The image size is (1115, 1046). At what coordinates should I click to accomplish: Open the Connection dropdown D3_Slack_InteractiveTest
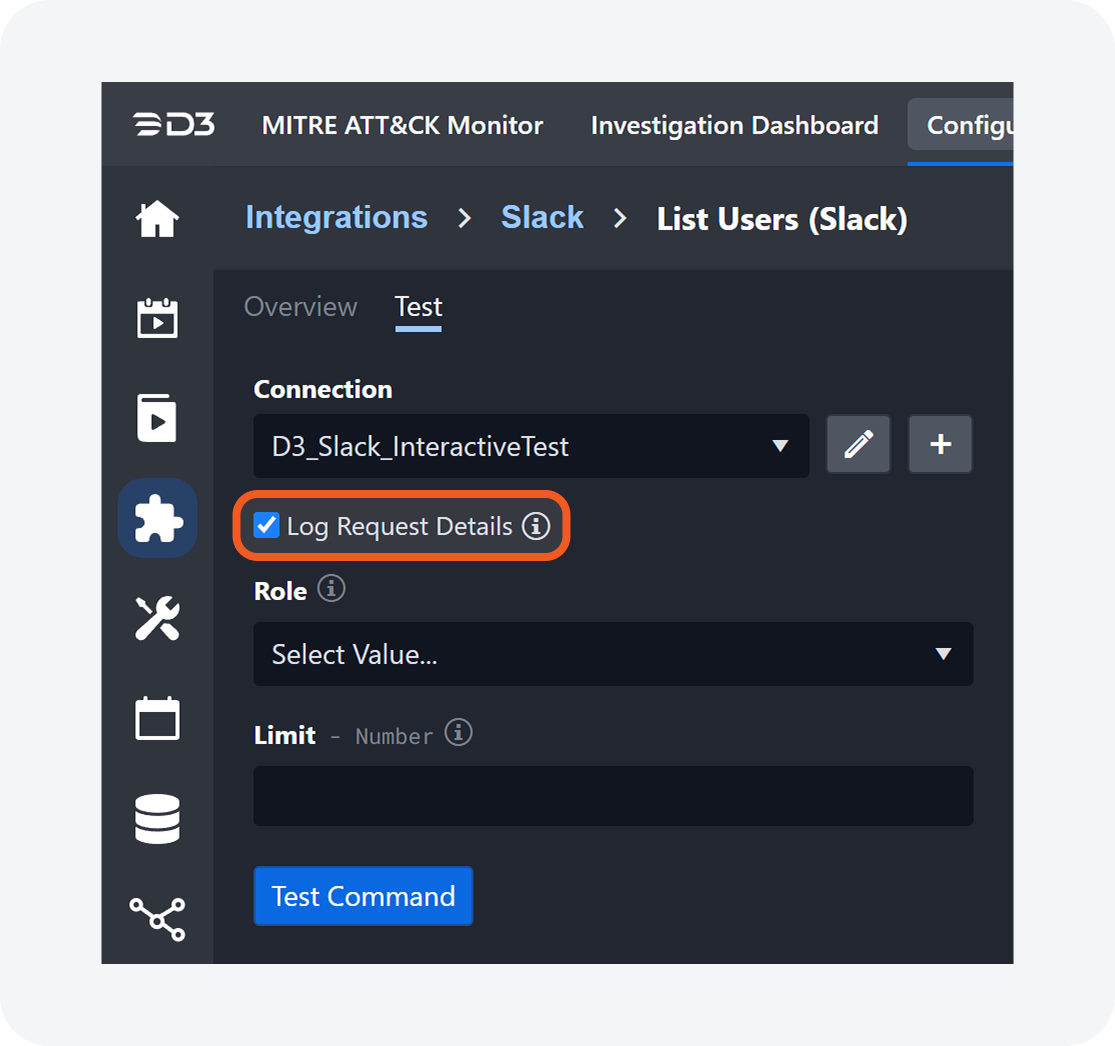click(x=531, y=446)
